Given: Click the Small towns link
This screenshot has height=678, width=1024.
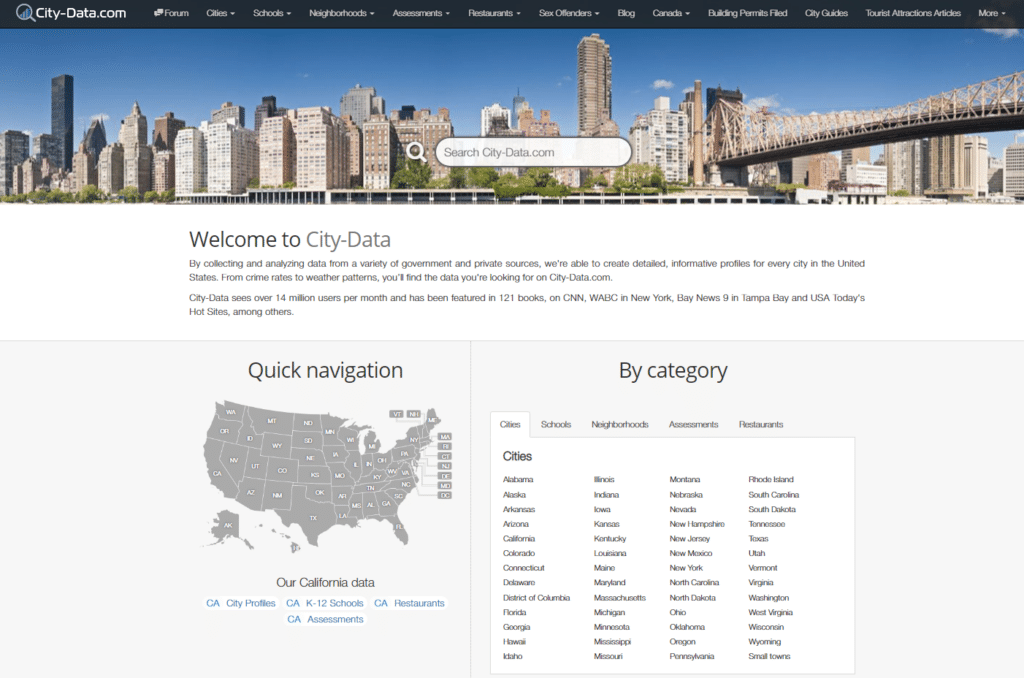Looking at the screenshot, I should pos(769,656).
